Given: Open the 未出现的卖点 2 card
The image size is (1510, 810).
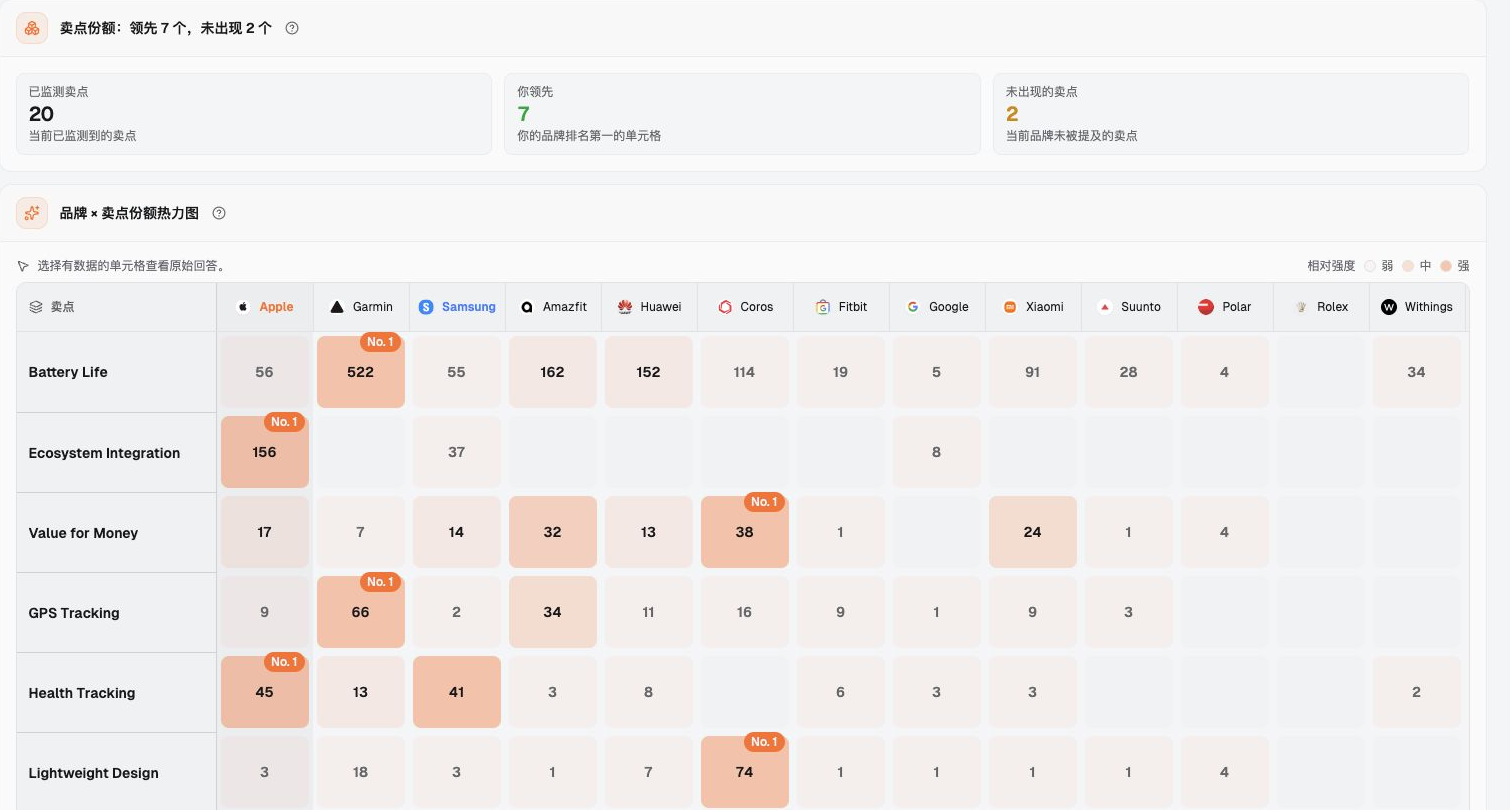Looking at the screenshot, I should tap(1231, 114).
